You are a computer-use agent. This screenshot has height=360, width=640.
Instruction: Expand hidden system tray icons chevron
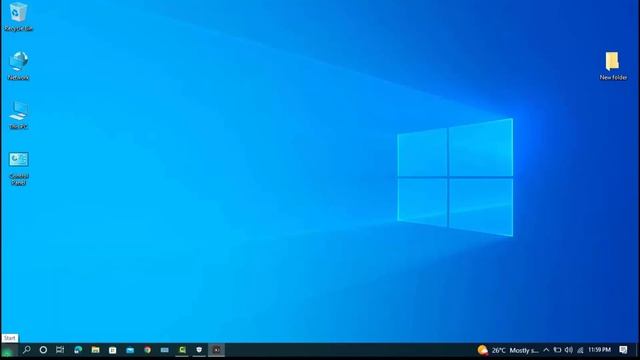[546, 350]
